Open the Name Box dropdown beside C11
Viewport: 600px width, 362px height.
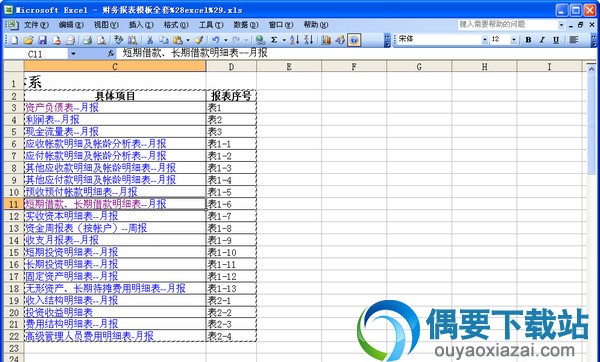tap(73, 54)
